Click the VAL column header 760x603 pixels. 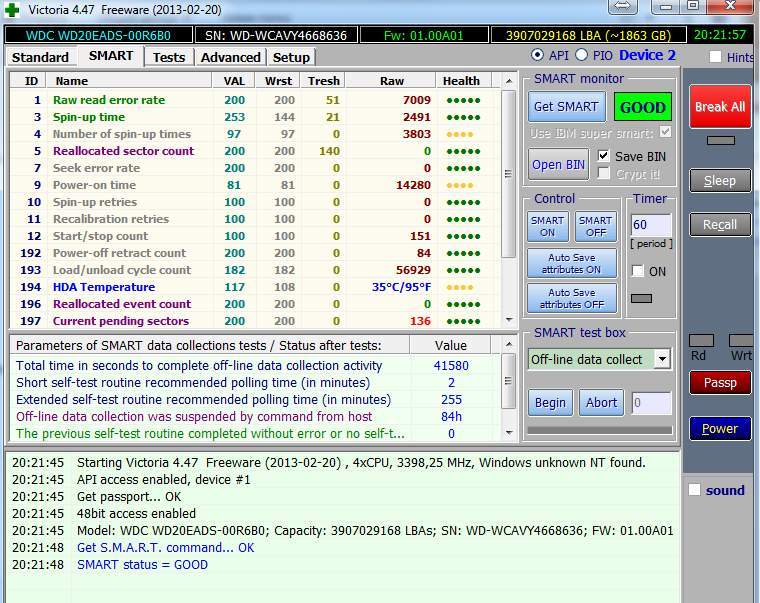pos(234,80)
